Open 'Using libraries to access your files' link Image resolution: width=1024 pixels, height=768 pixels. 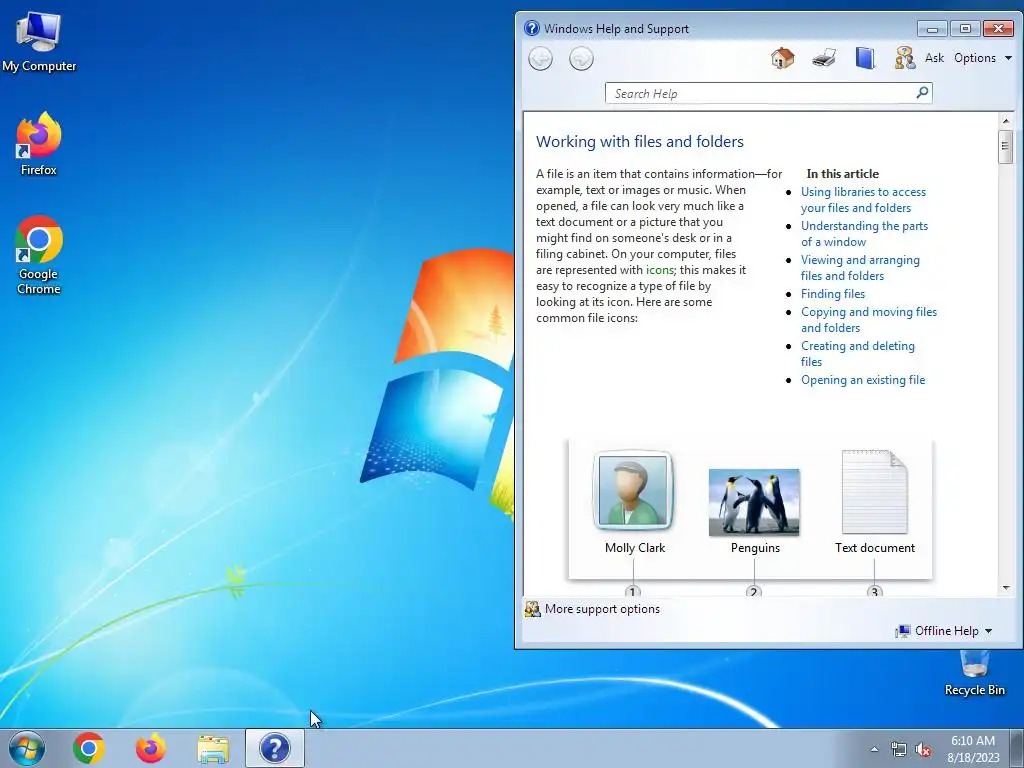(x=863, y=200)
